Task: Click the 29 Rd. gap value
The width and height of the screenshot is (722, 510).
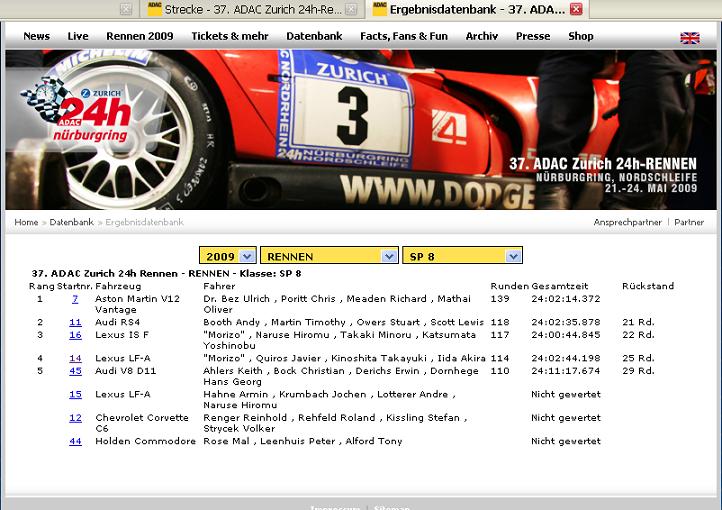Action: (x=638, y=371)
